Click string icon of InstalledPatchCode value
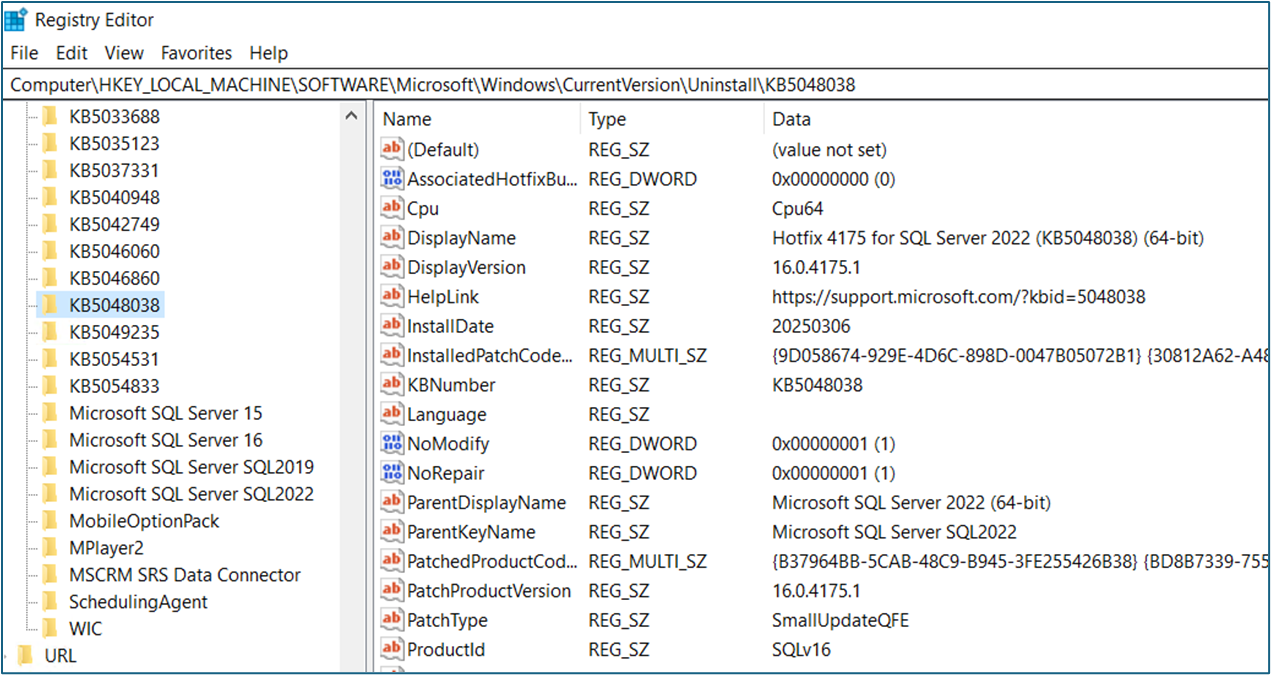 [x=392, y=355]
